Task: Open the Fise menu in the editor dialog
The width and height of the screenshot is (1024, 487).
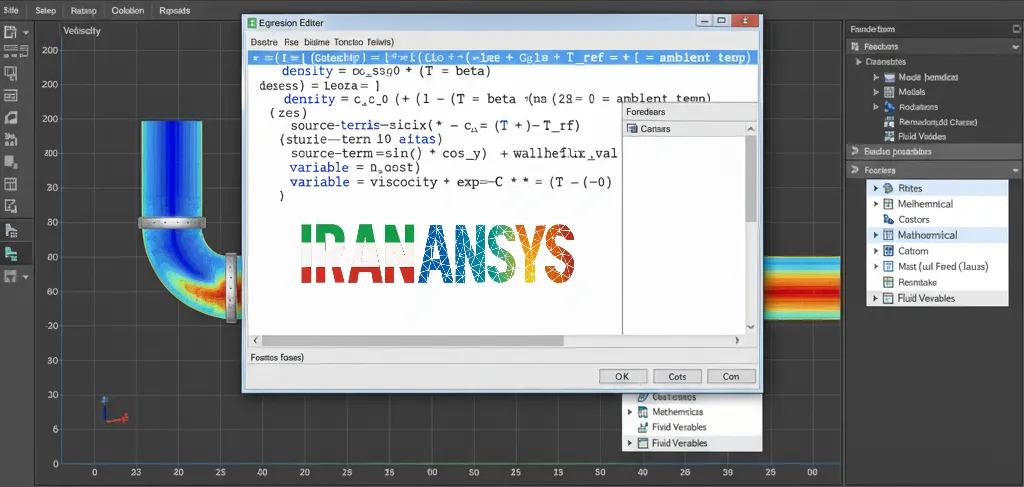Action: (x=291, y=41)
